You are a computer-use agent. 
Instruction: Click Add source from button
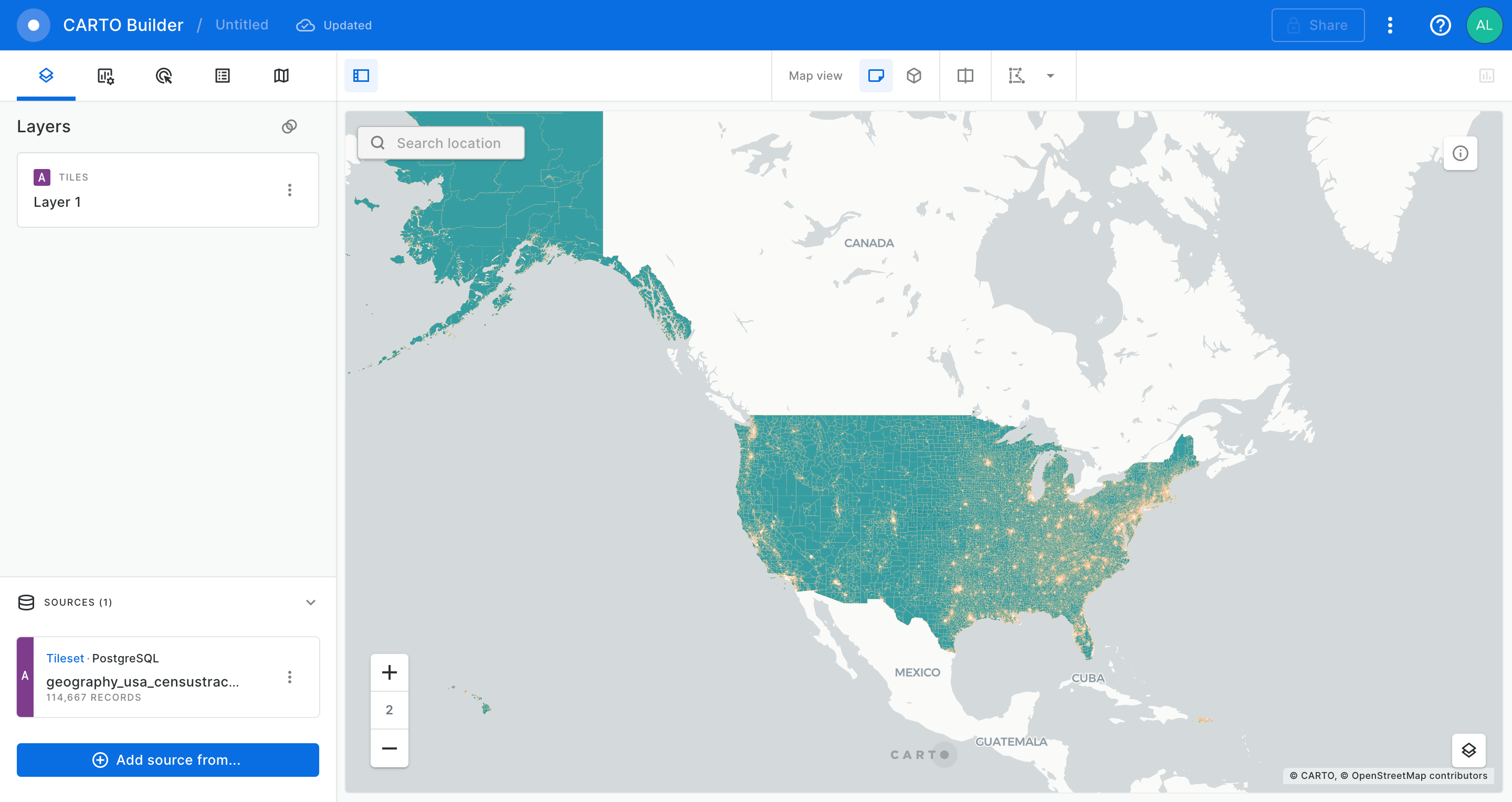tap(168, 760)
